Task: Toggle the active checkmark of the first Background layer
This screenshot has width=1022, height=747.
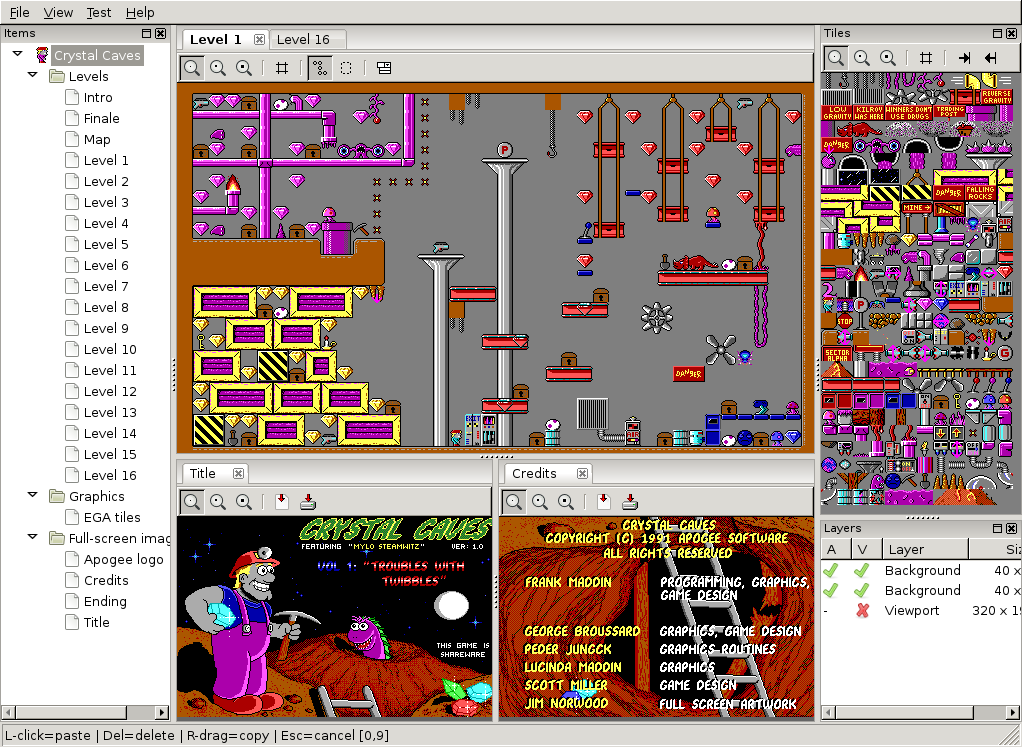Action: click(830, 570)
